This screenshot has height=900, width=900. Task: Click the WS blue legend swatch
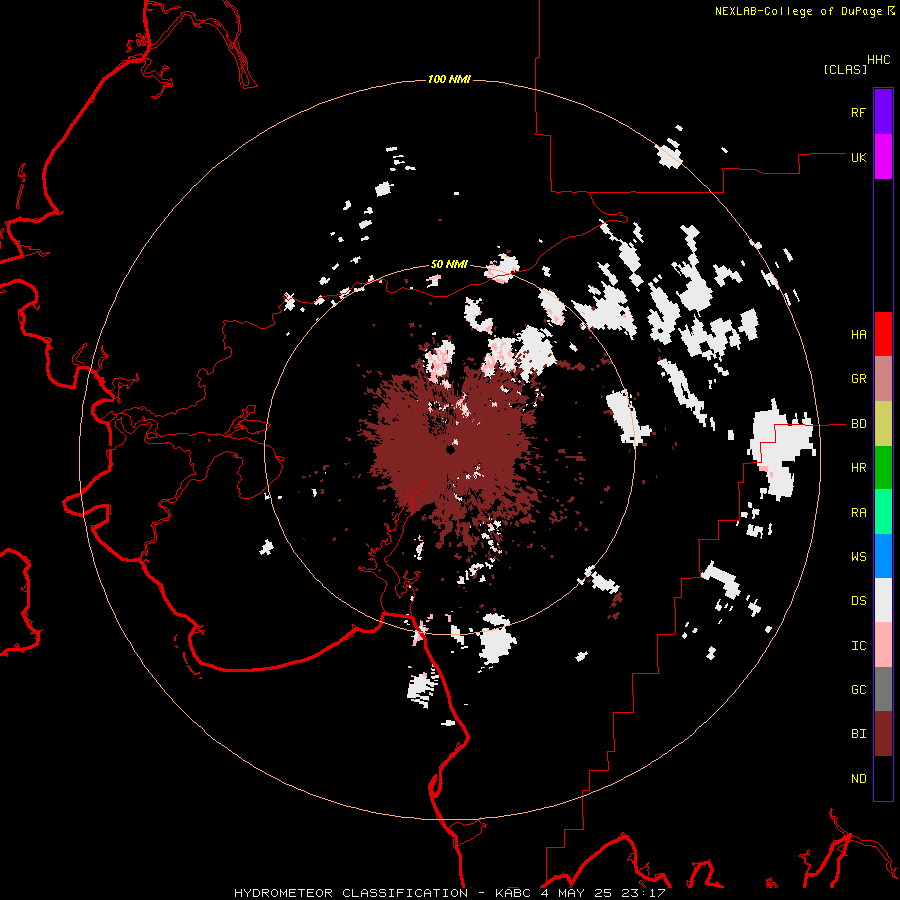tap(883, 556)
